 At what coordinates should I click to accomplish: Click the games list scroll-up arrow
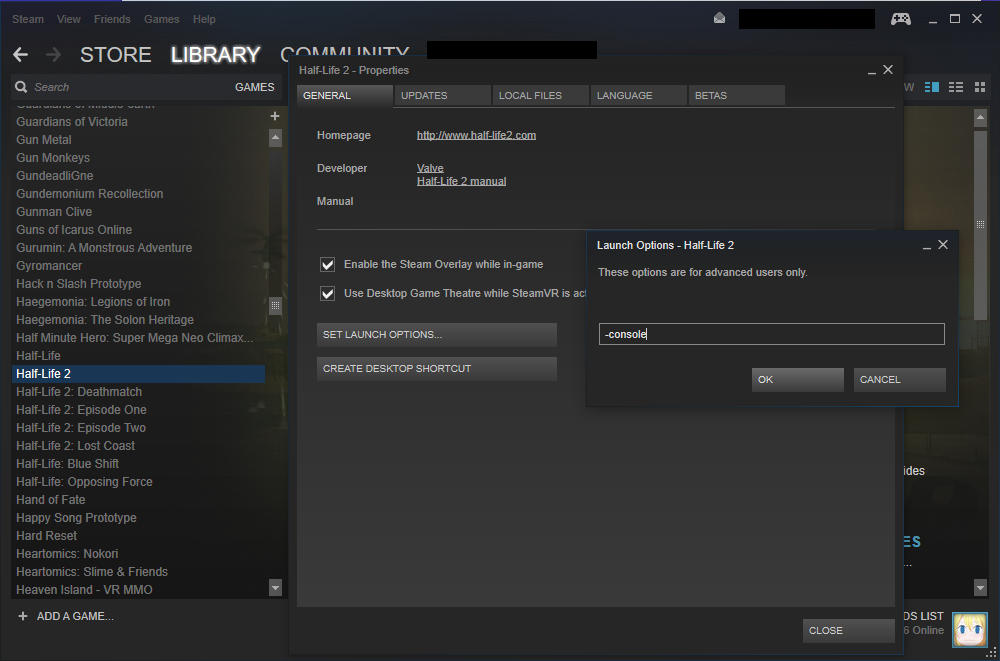[x=276, y=137]
